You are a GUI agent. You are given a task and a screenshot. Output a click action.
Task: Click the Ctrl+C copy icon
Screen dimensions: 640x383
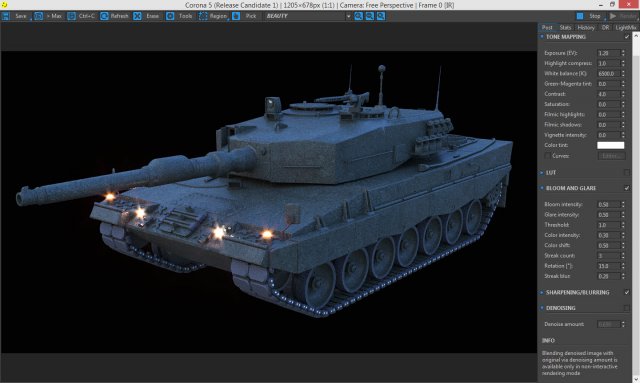71,16
